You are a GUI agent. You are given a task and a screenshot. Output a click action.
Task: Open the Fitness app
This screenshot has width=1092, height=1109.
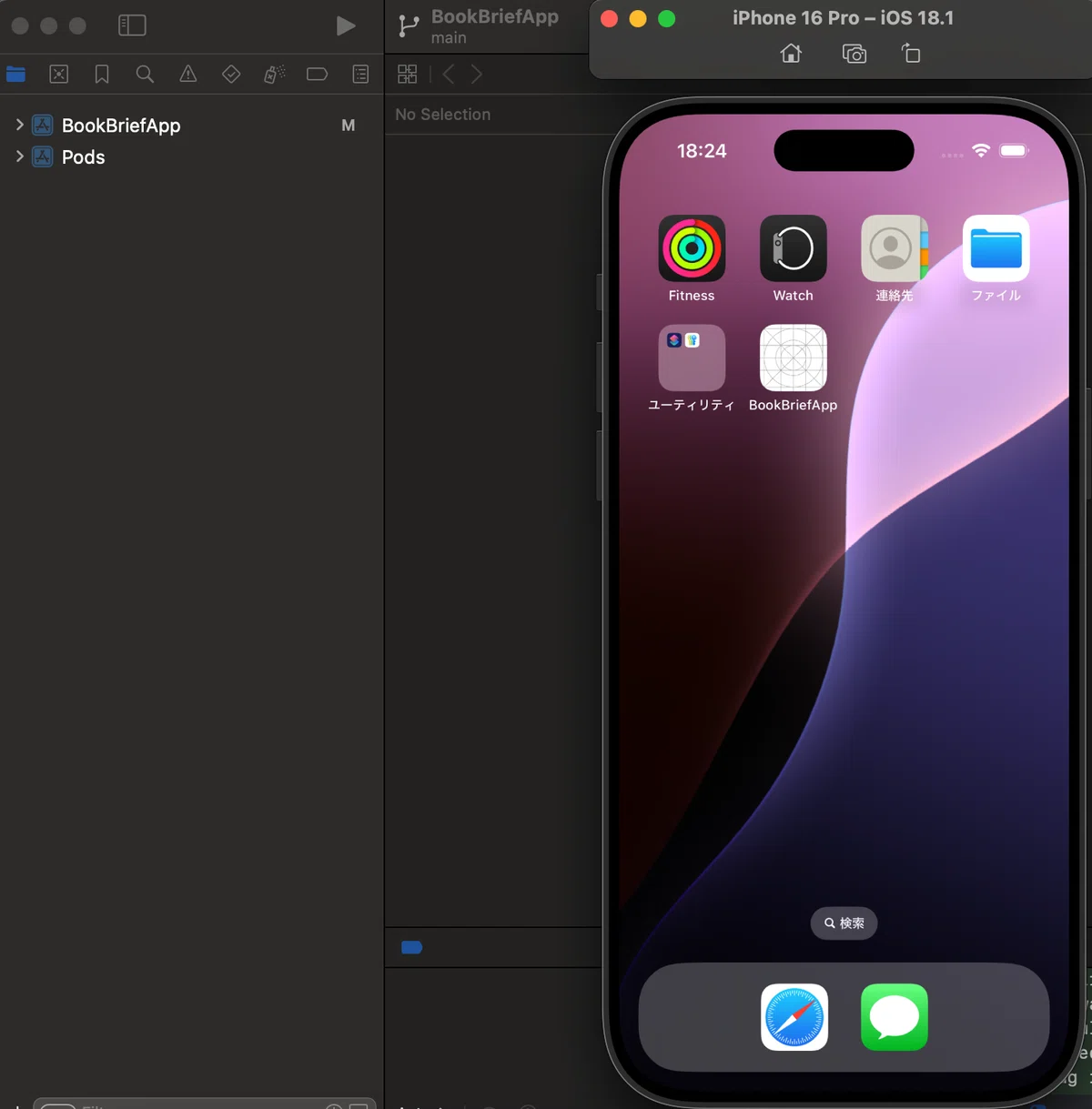pyautogui.click(x=692, y=248)
